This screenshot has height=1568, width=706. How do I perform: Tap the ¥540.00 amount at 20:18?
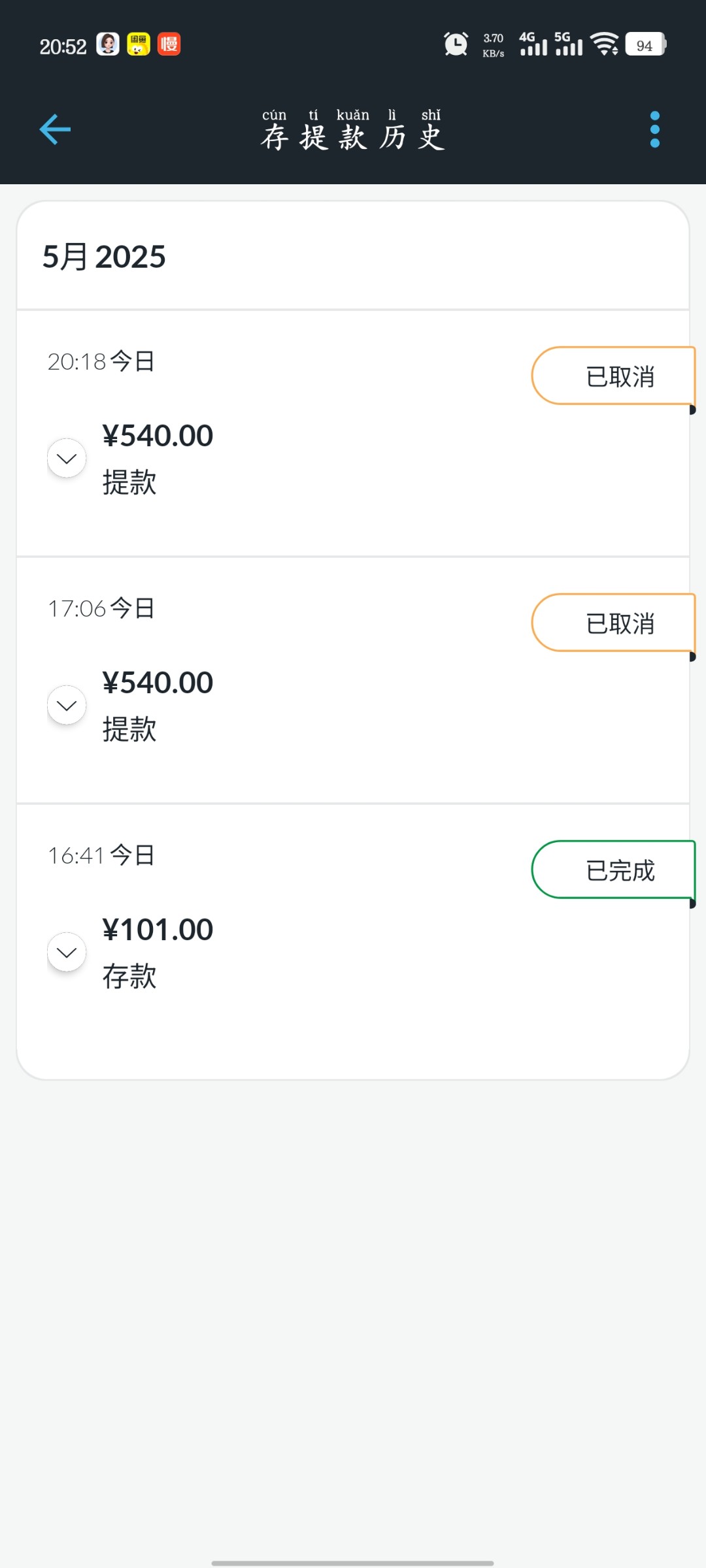pos(158,436)
